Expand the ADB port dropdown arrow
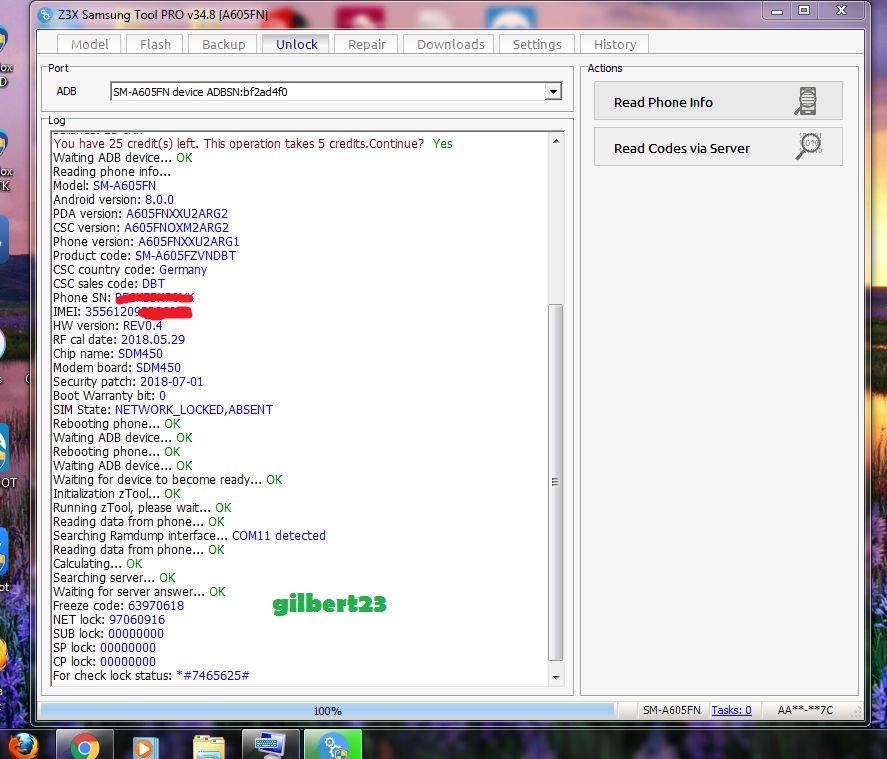Image resolution: width=887 pixels, height=759 pixels. [x=553, y=92]
